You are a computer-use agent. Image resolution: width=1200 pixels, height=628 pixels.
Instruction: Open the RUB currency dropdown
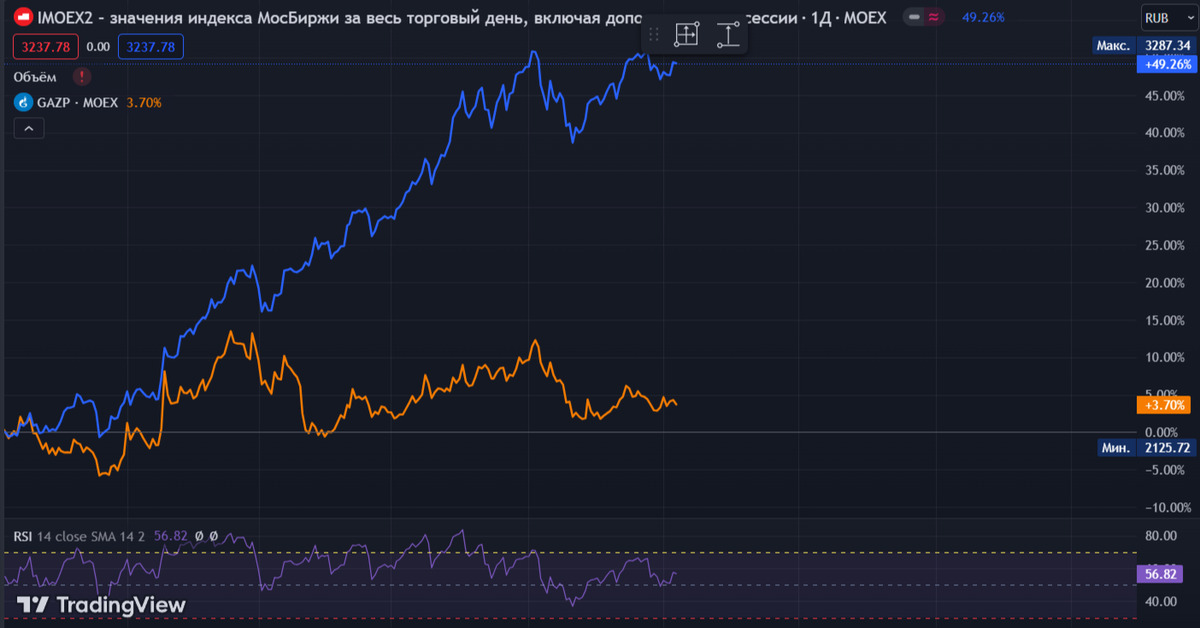1168,17
